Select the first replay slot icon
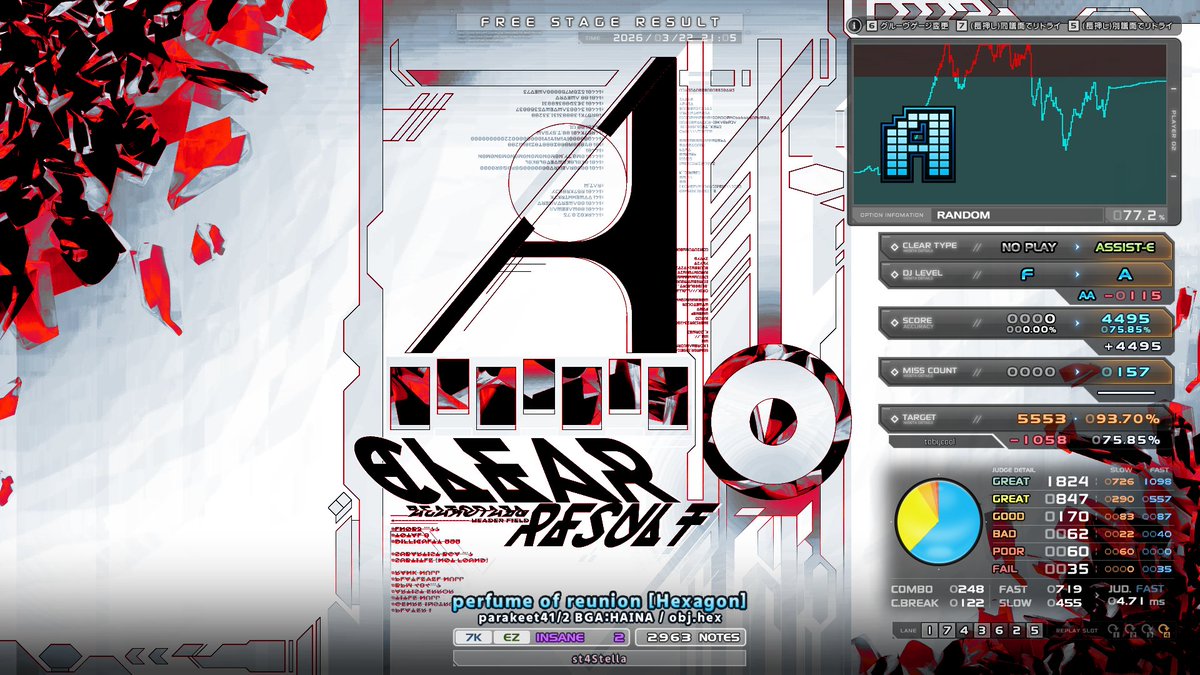Viewport: 1200px width, 675px height. [x=1113, y=631]
